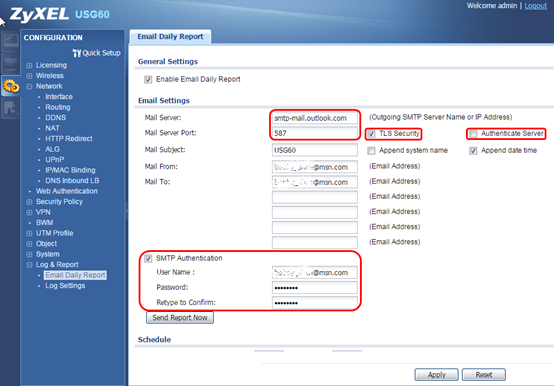Expand the Licensing tree node
The width and height of the screenshot is (554, 386).
pyautogui.click(x=29, y=65)
